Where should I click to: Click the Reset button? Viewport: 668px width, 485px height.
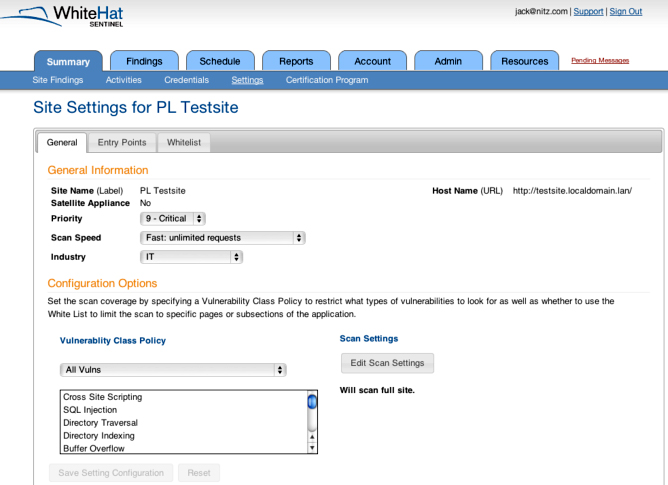[x=199, y=473]
